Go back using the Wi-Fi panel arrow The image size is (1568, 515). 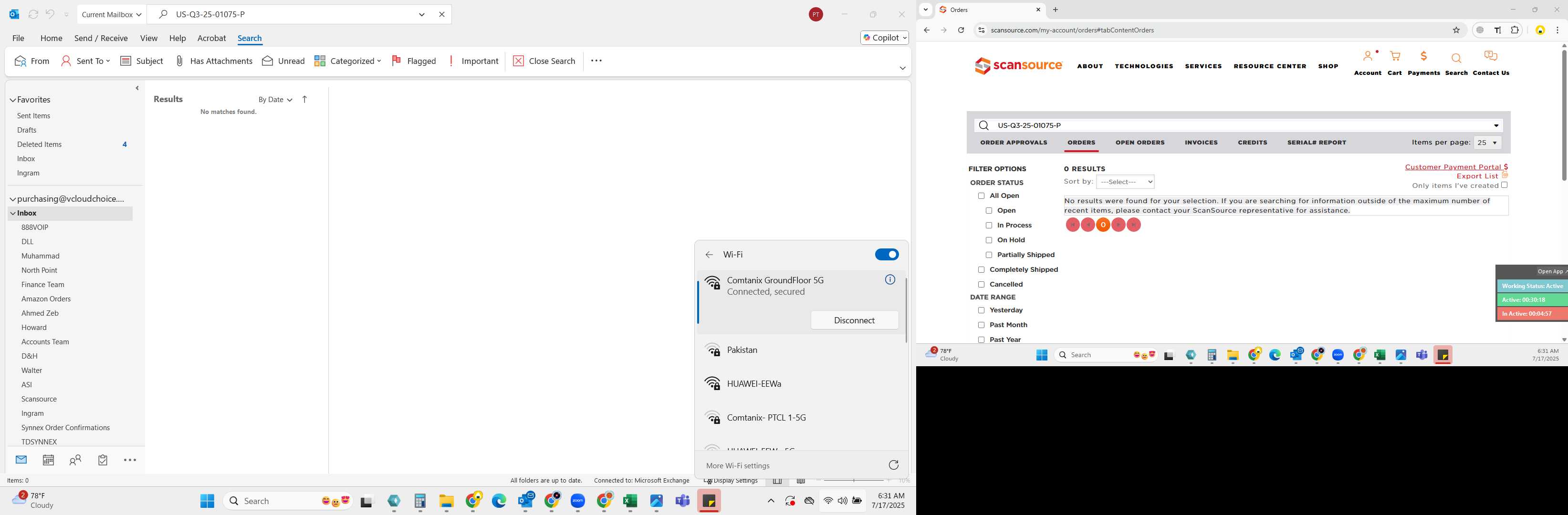(x=709, y=255)
